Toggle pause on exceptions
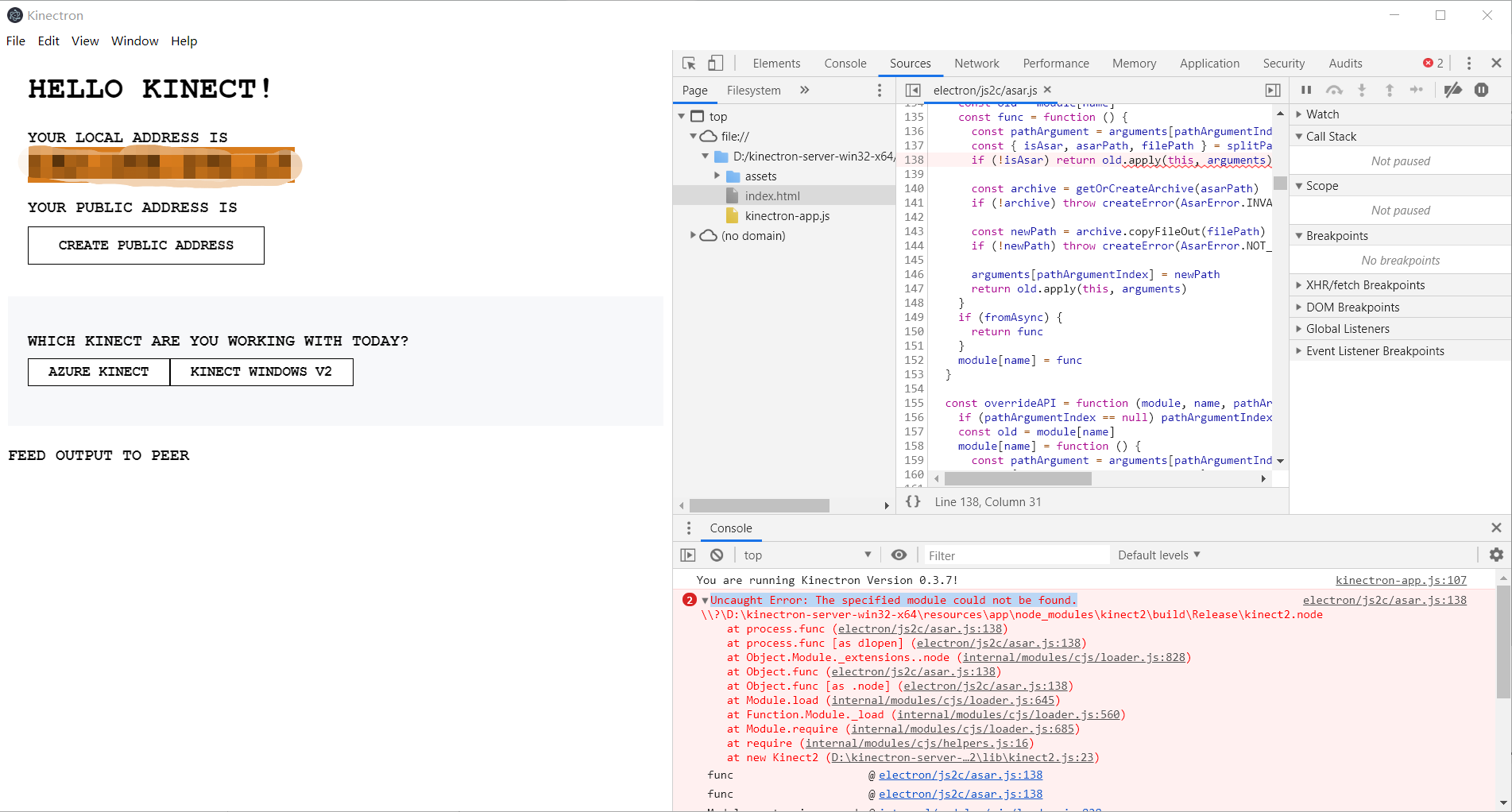The height and width of the screenshot is (812, 1512). (x=1481, y=90)
